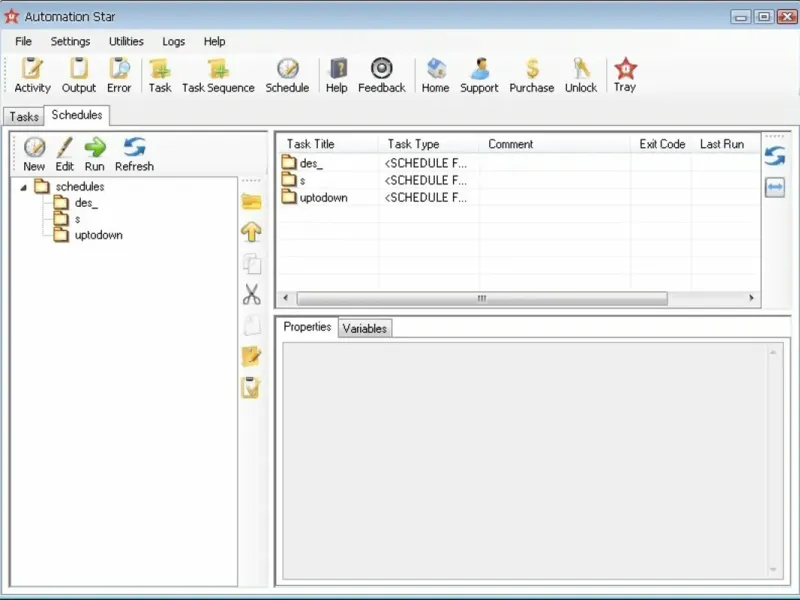Send the app to Tray
Screen dimensions: 800x600
coord(625,76)
